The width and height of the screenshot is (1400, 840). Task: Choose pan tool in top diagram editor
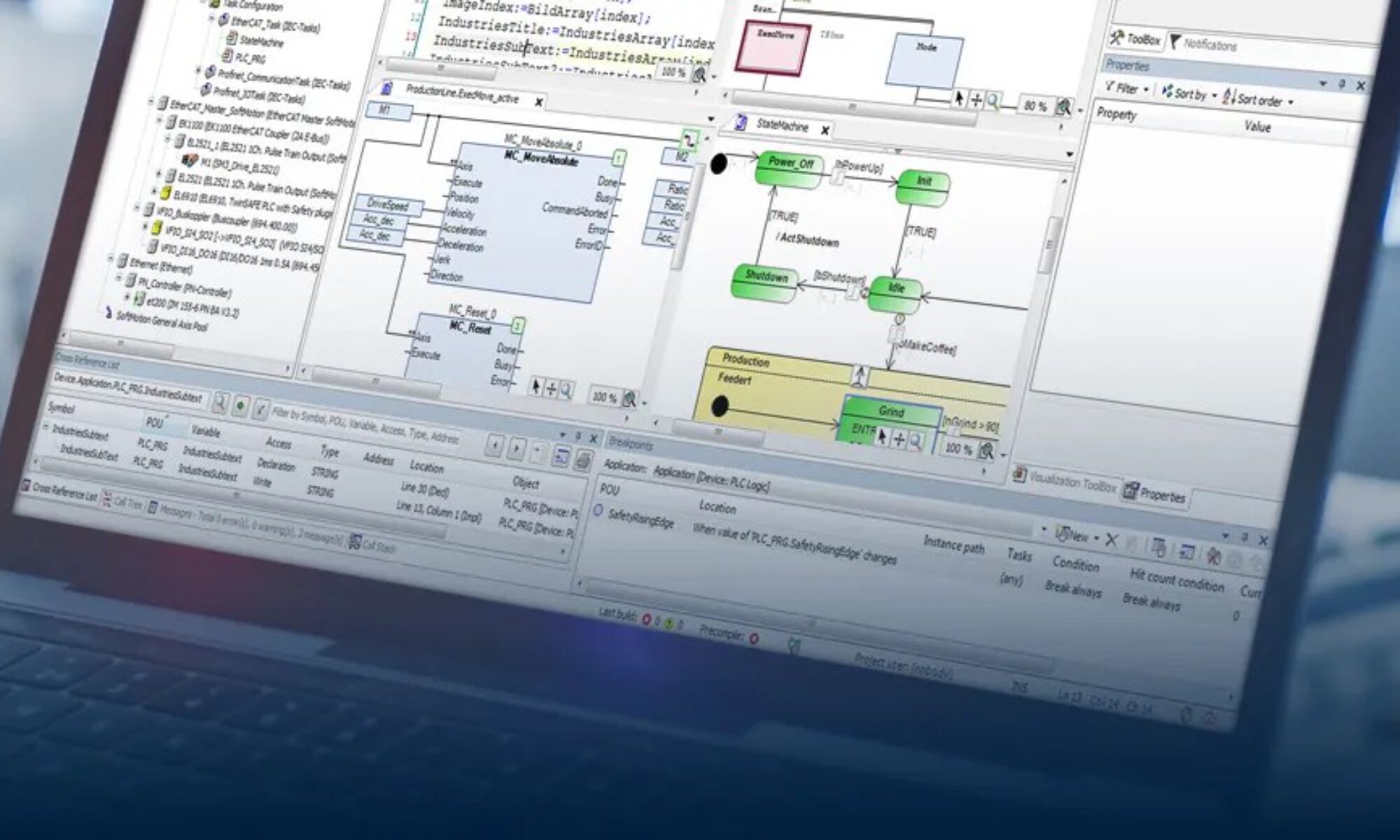pos(976,100)
